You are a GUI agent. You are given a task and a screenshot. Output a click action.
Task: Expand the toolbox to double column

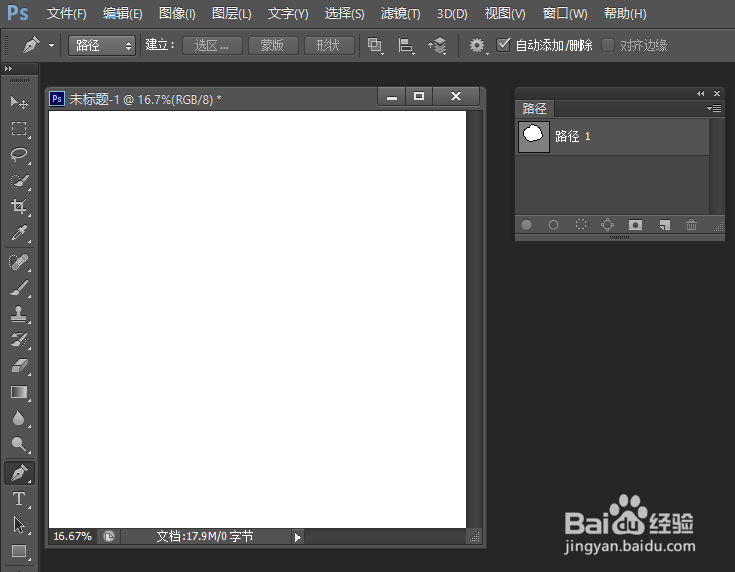pyautogui.click(x=8, y=68)
